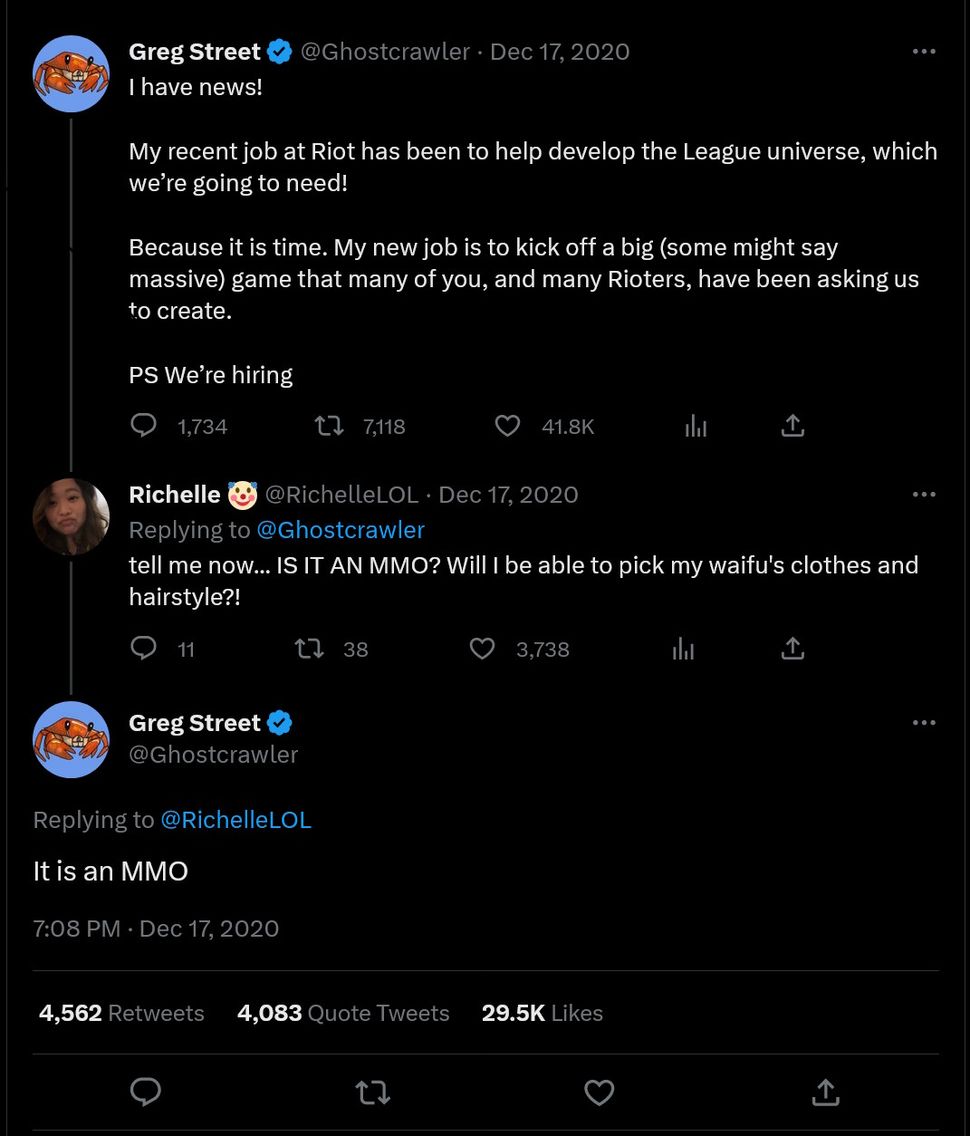Open the @RichelleLOL mention link
970x1136 pixels.
(236, 820)
